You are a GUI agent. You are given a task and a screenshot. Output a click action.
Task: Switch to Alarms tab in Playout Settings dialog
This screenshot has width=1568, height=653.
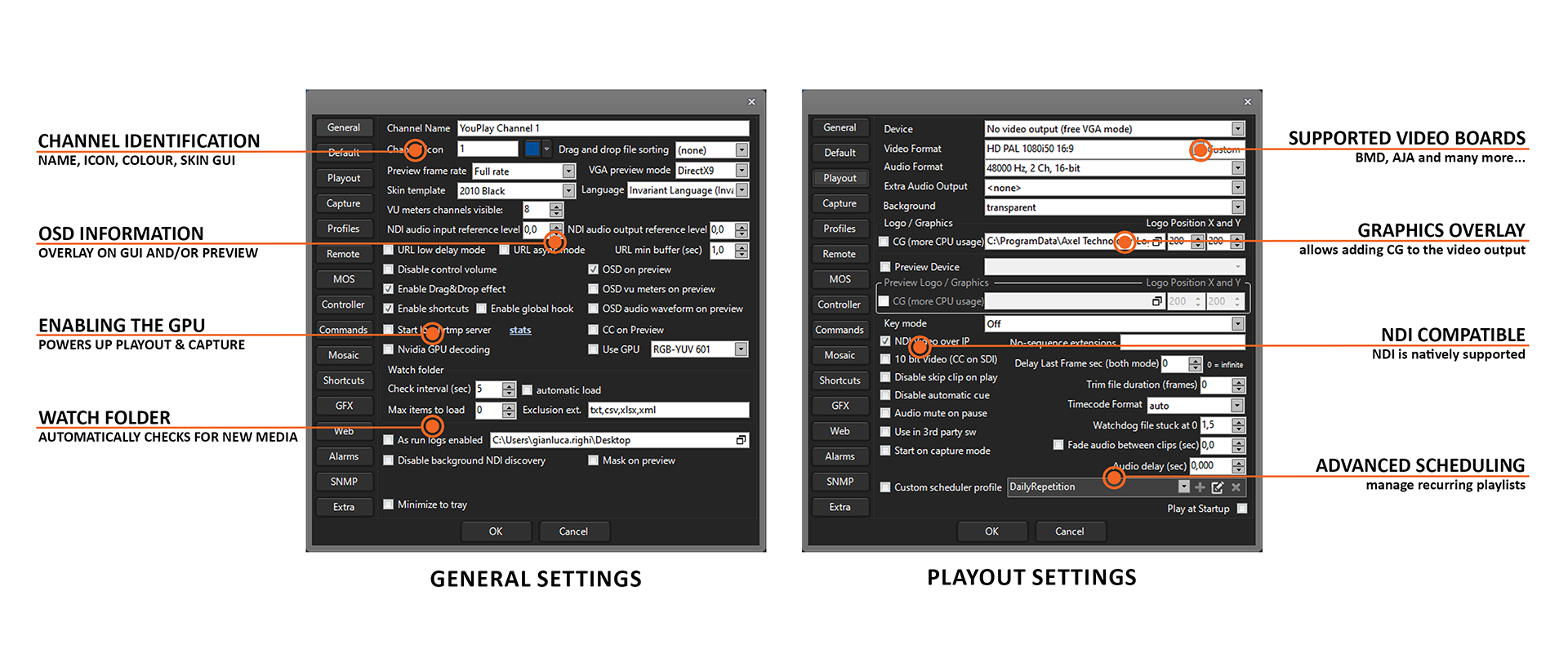click(x=840, y=456)
